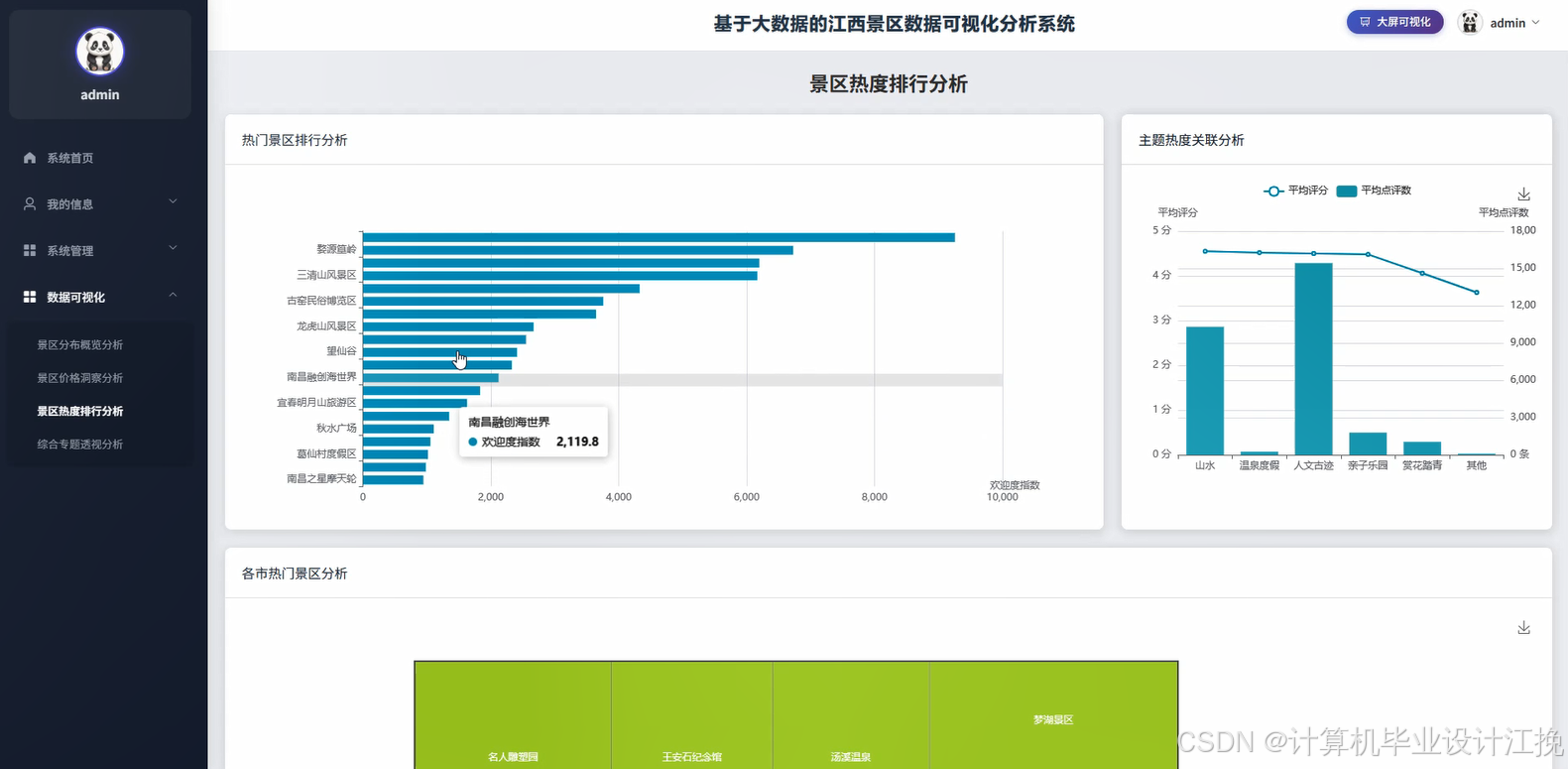Click the home icon beside 系统首页

(x=30, y=158)
